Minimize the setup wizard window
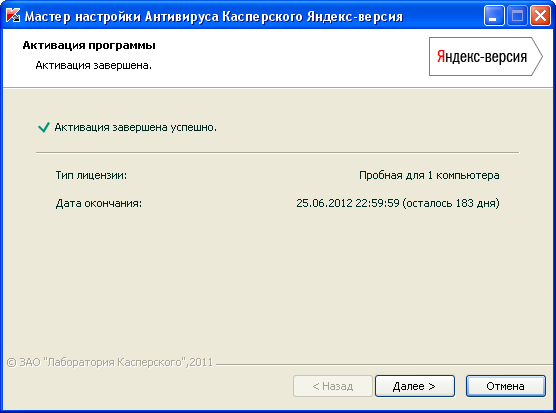Screen dimensions: 556x413 click(494, 16)
